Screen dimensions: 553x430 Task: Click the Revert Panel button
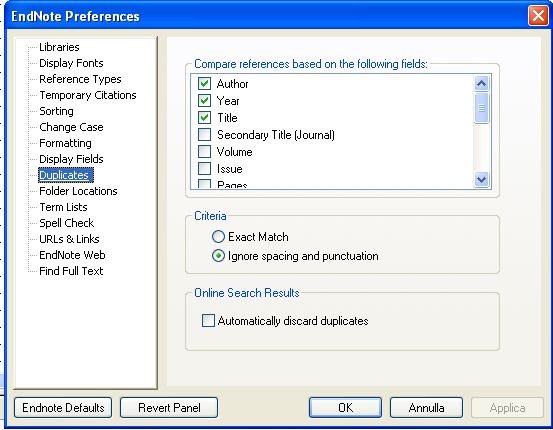169,408
